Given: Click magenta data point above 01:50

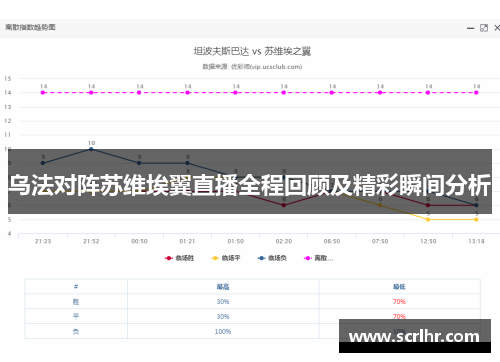Looking at the screenshot, I should [x=235, y=93].
